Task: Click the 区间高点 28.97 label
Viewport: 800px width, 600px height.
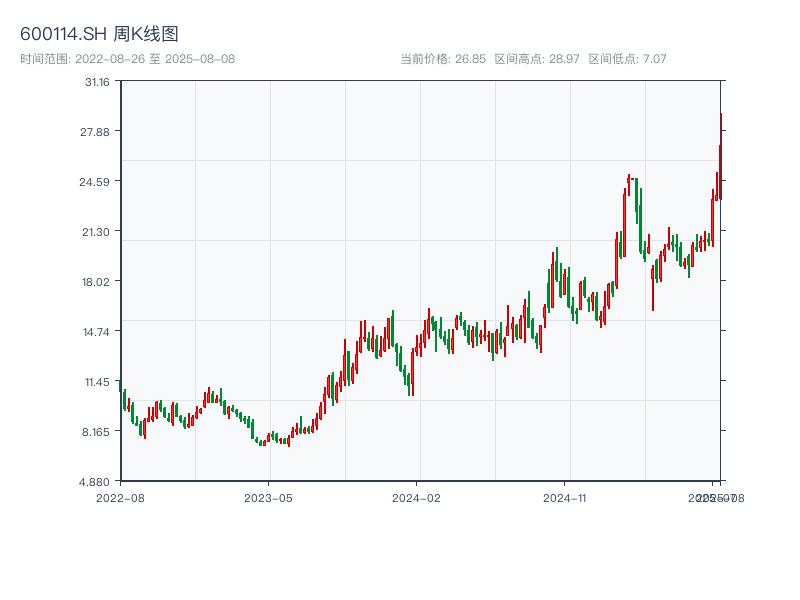Action: coord(537,59)
